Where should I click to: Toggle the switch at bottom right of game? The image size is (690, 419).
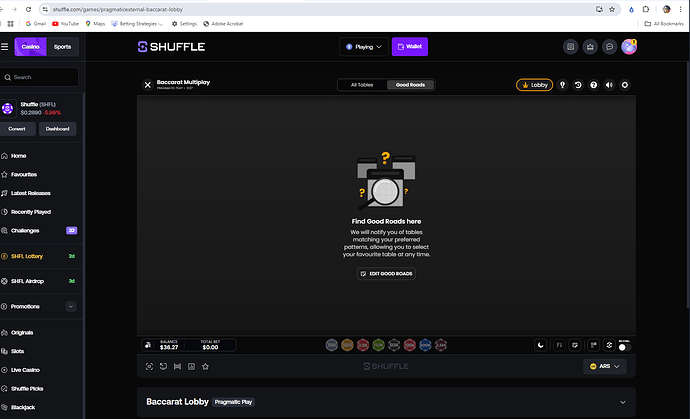(624, 346)
